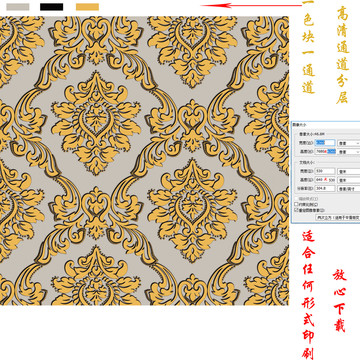Toggle the Constrain Proportions checkbox
The image size is (360, 360).
tap(296, 204)
